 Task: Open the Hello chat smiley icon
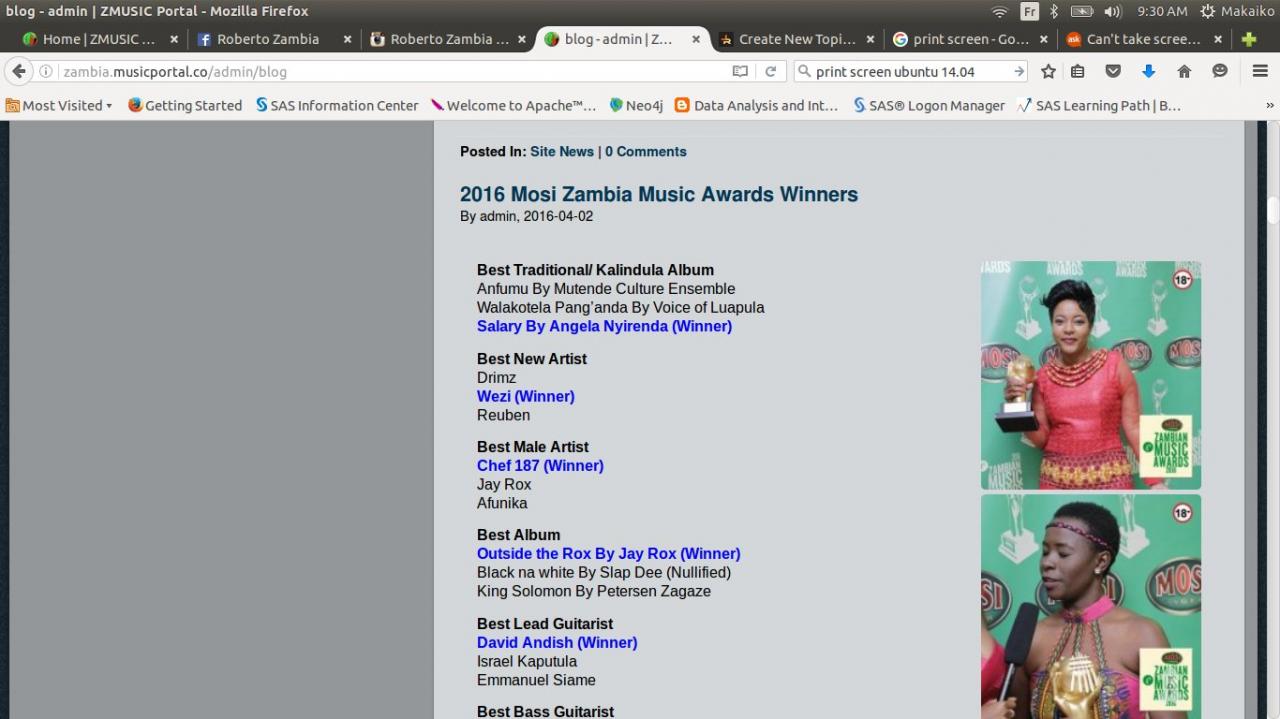tap(1219, 71)
